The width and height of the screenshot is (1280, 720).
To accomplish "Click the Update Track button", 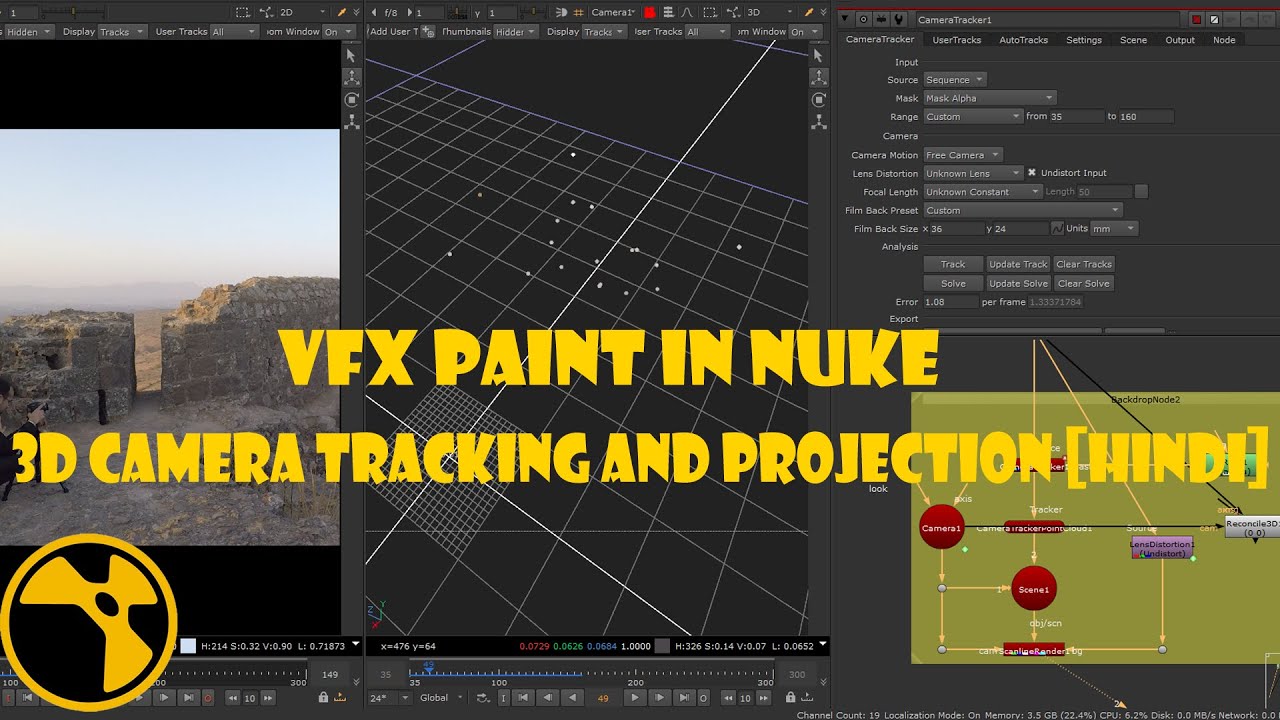I will (1018, 264).
